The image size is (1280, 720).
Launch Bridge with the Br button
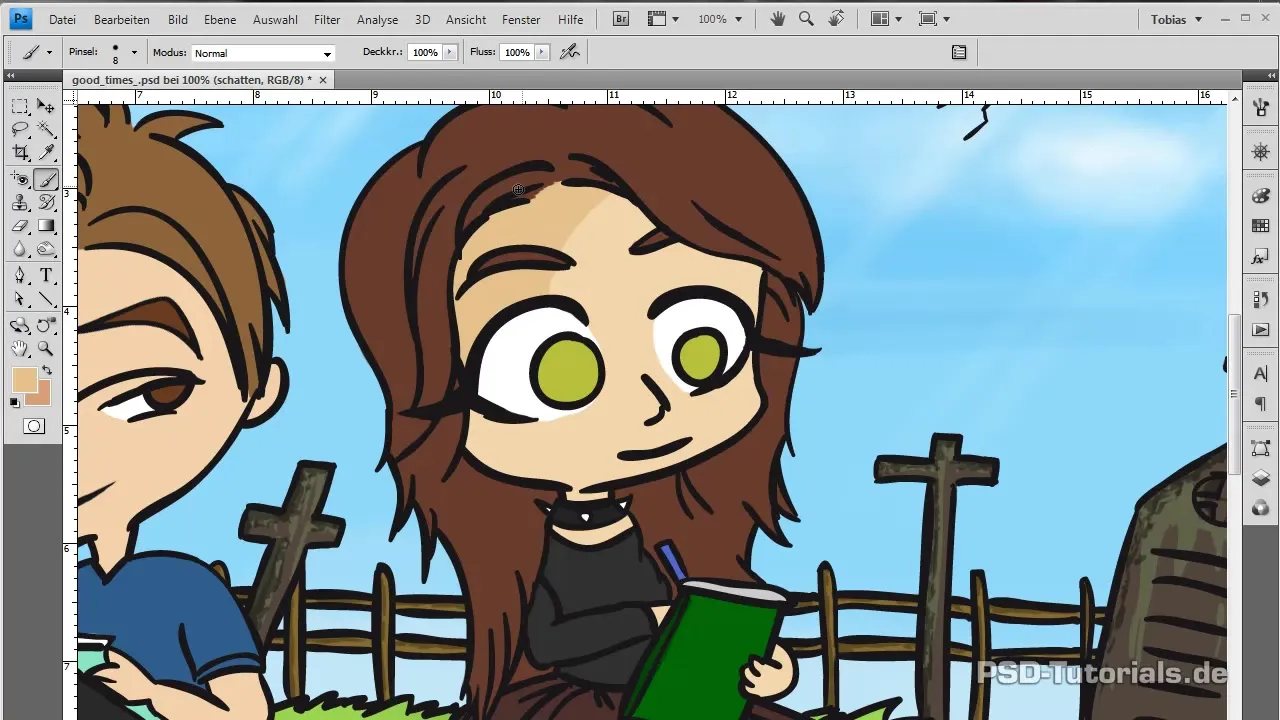[620, 19]
